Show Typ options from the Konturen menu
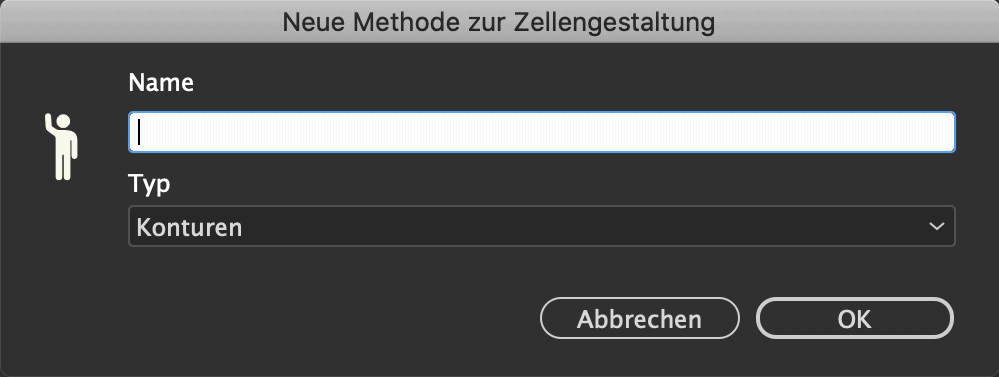 point(542,226)
